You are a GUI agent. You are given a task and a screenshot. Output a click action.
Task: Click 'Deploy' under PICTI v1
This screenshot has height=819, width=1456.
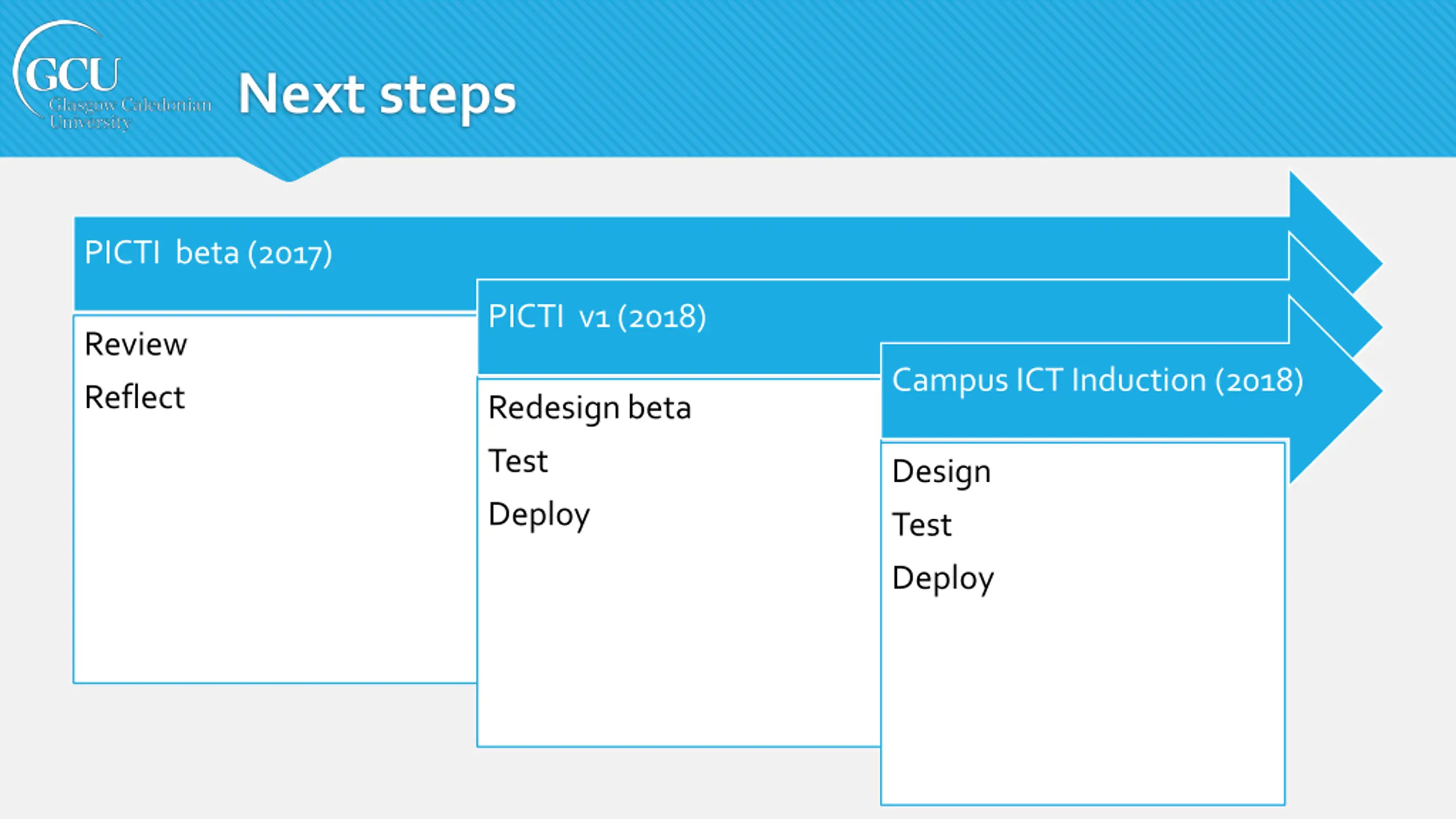click(x=539, y=515)
